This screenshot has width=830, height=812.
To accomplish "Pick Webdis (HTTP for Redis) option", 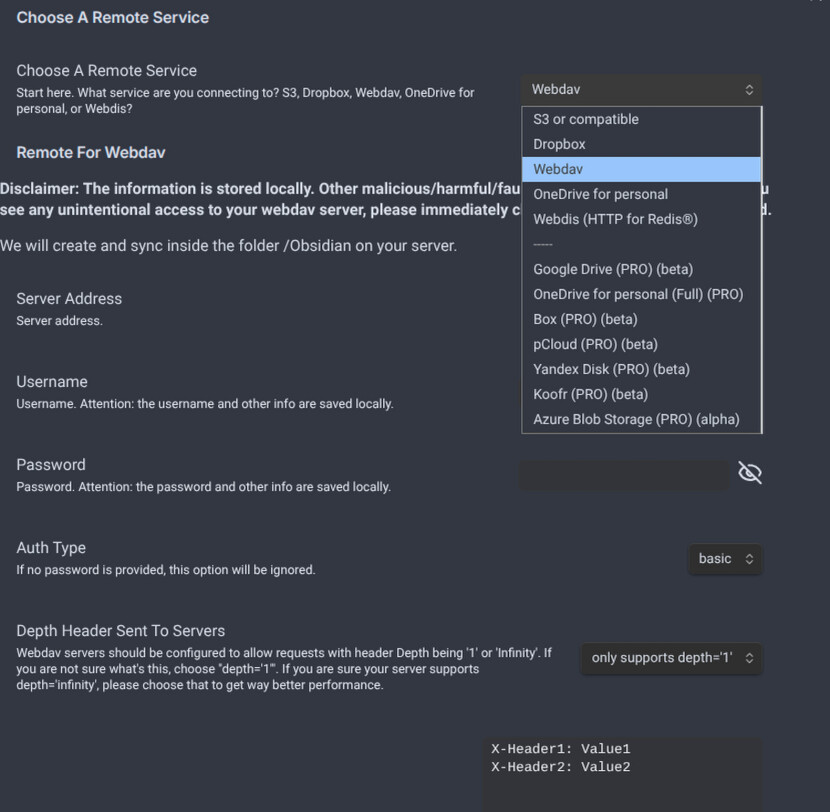I will (615, 219).
